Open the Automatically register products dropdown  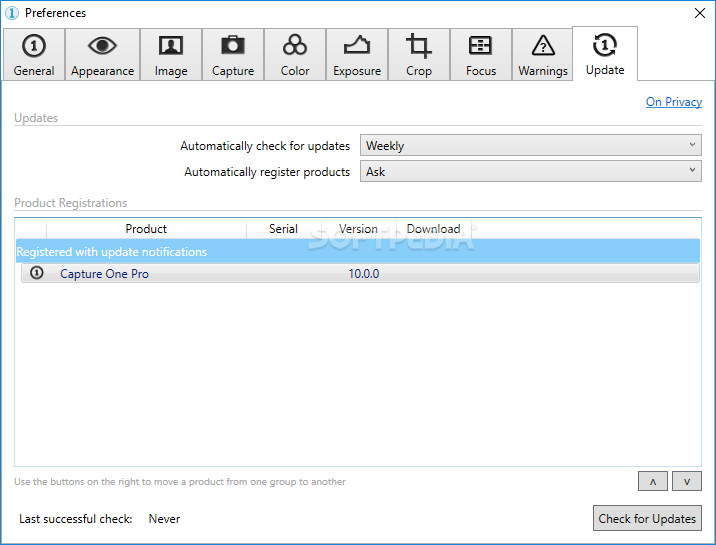point(531,171)
